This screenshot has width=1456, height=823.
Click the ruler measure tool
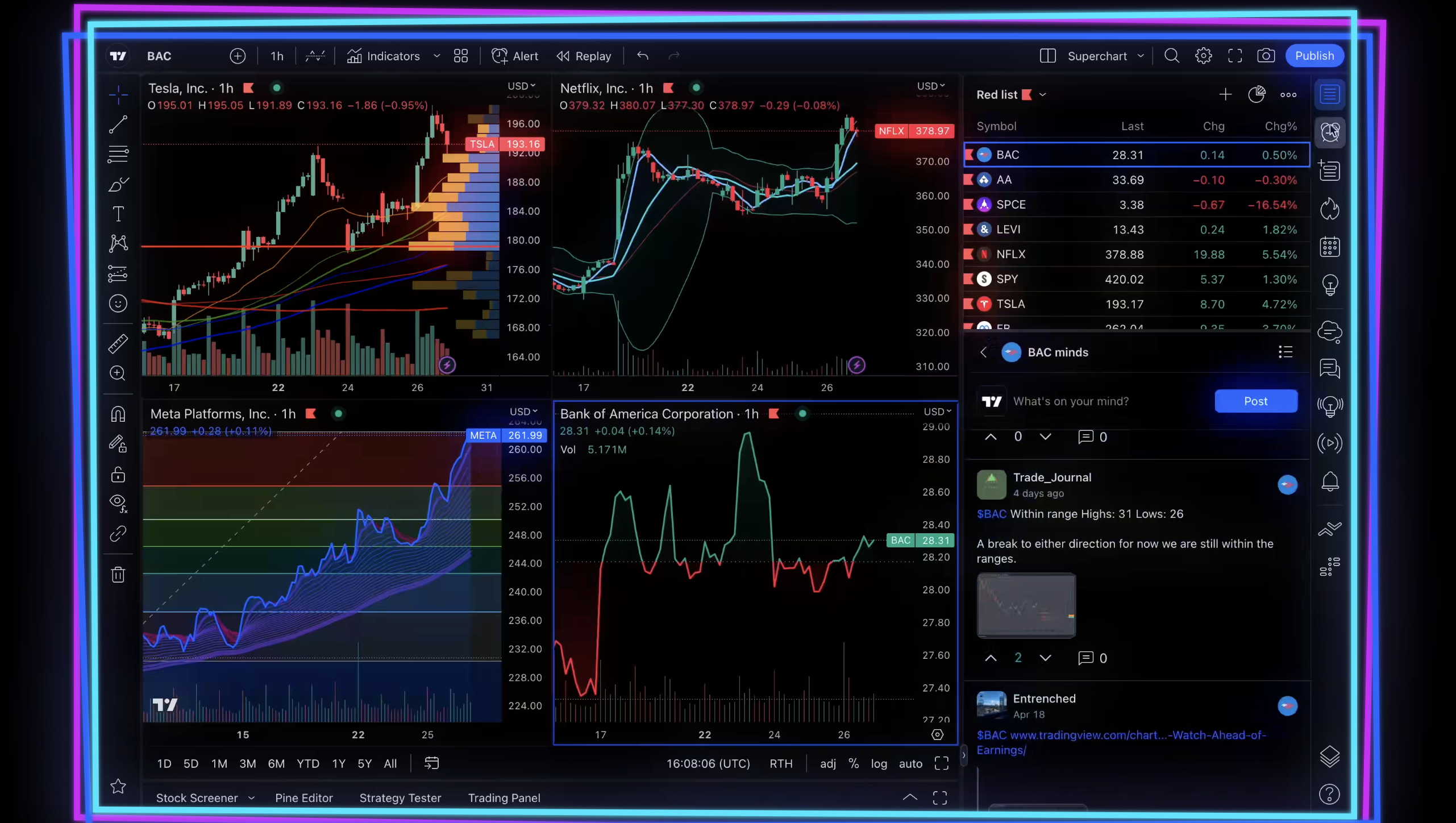point(118,343)
